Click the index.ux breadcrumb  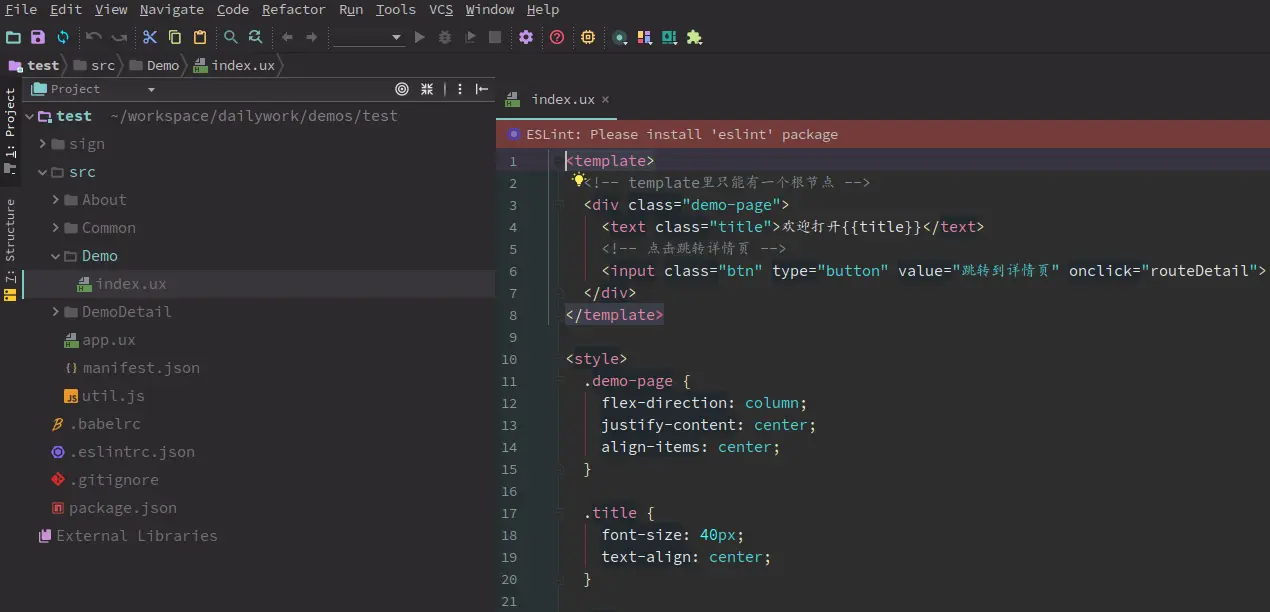click(235, 65)
